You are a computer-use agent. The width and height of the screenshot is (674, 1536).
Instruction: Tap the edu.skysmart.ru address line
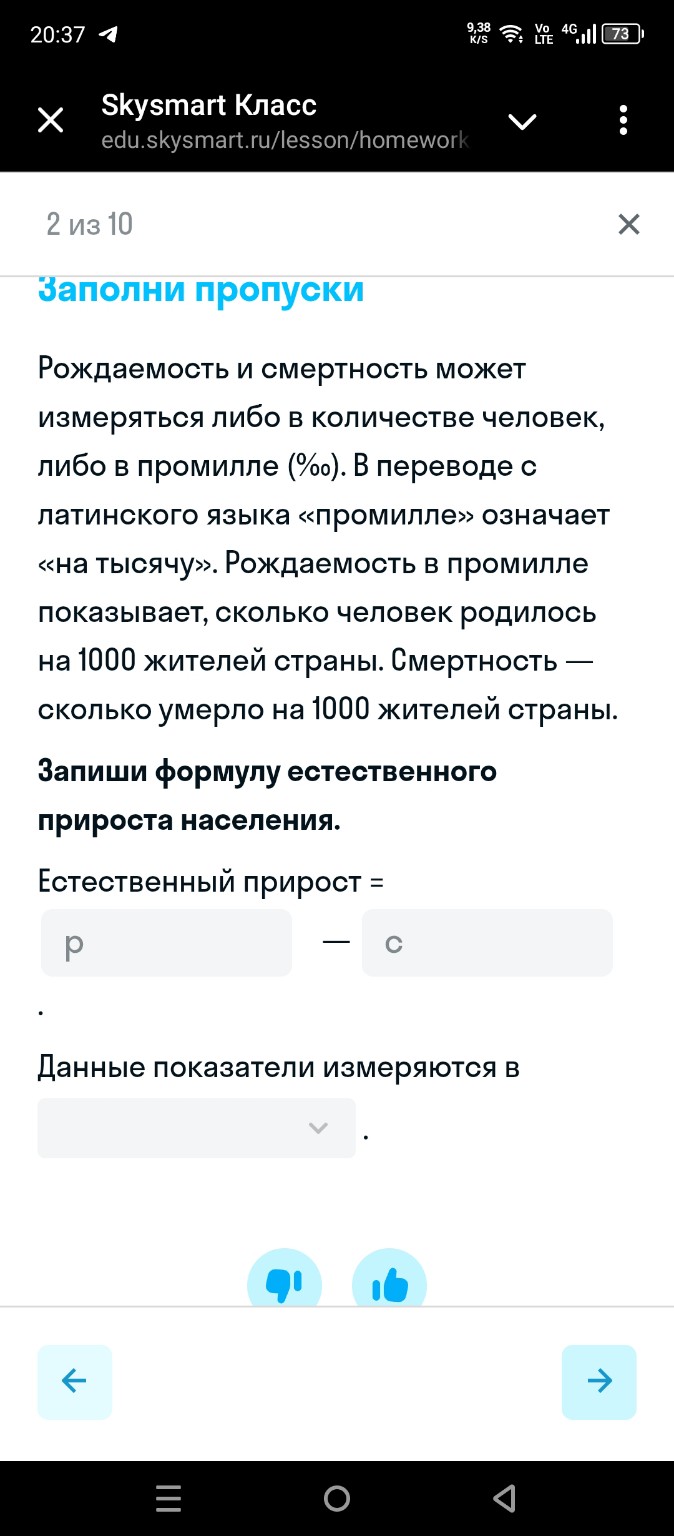283,140
